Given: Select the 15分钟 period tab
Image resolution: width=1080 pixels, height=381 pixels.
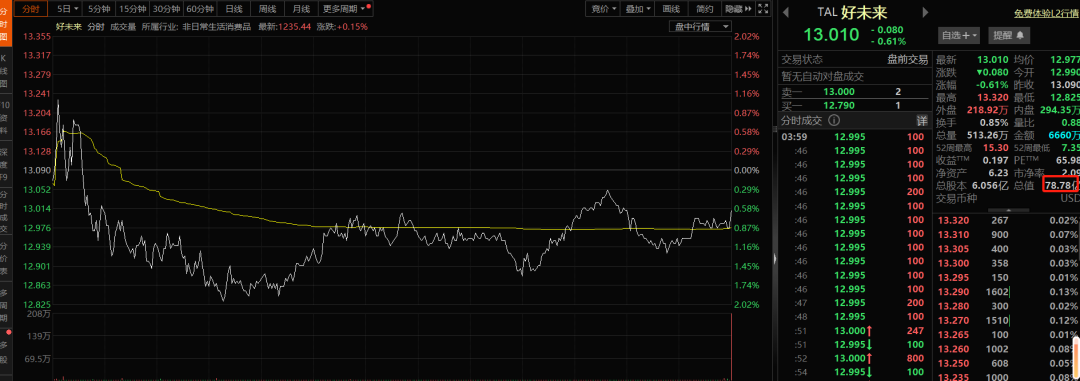Looking at the screenshot, I should click(x=132, y=9).
